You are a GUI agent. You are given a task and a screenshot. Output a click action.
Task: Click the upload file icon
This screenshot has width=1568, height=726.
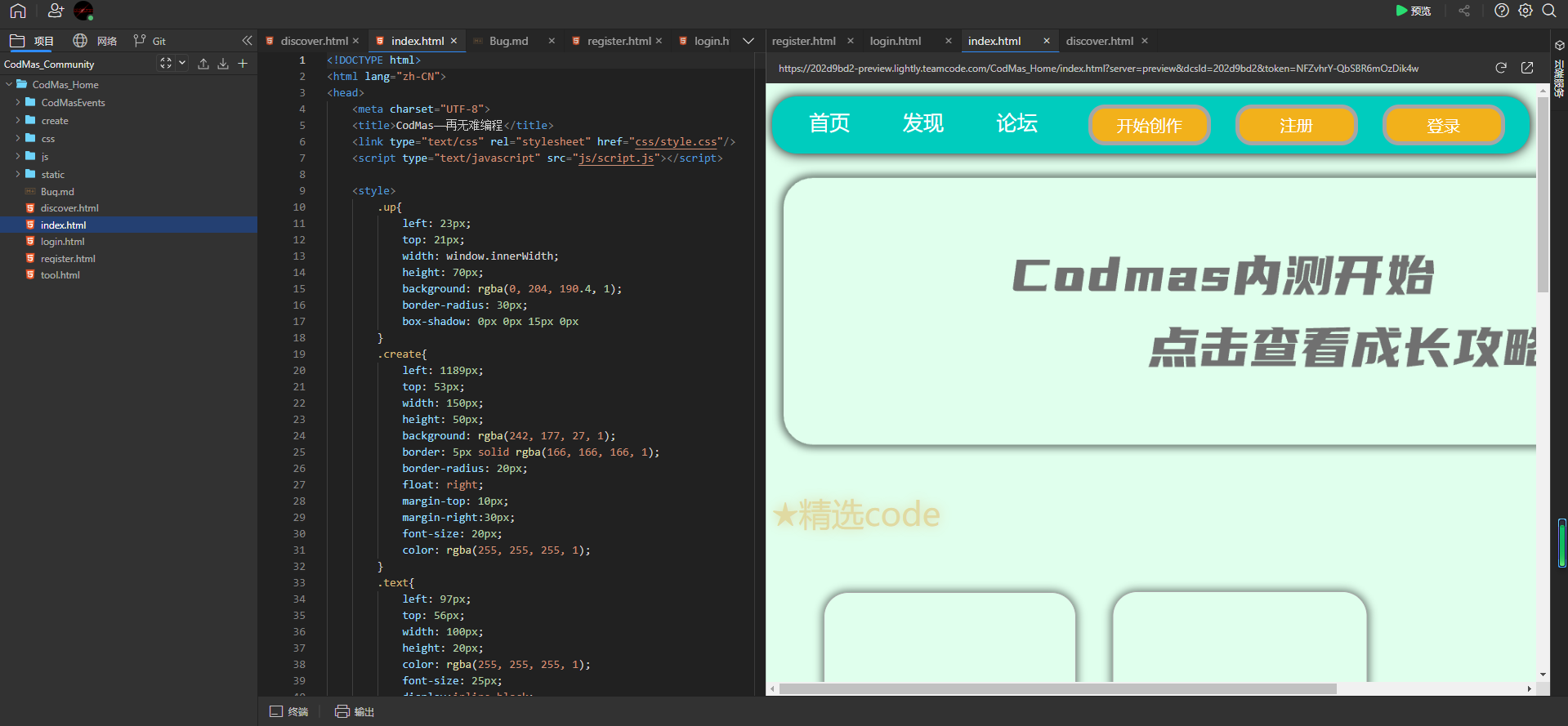203,64
